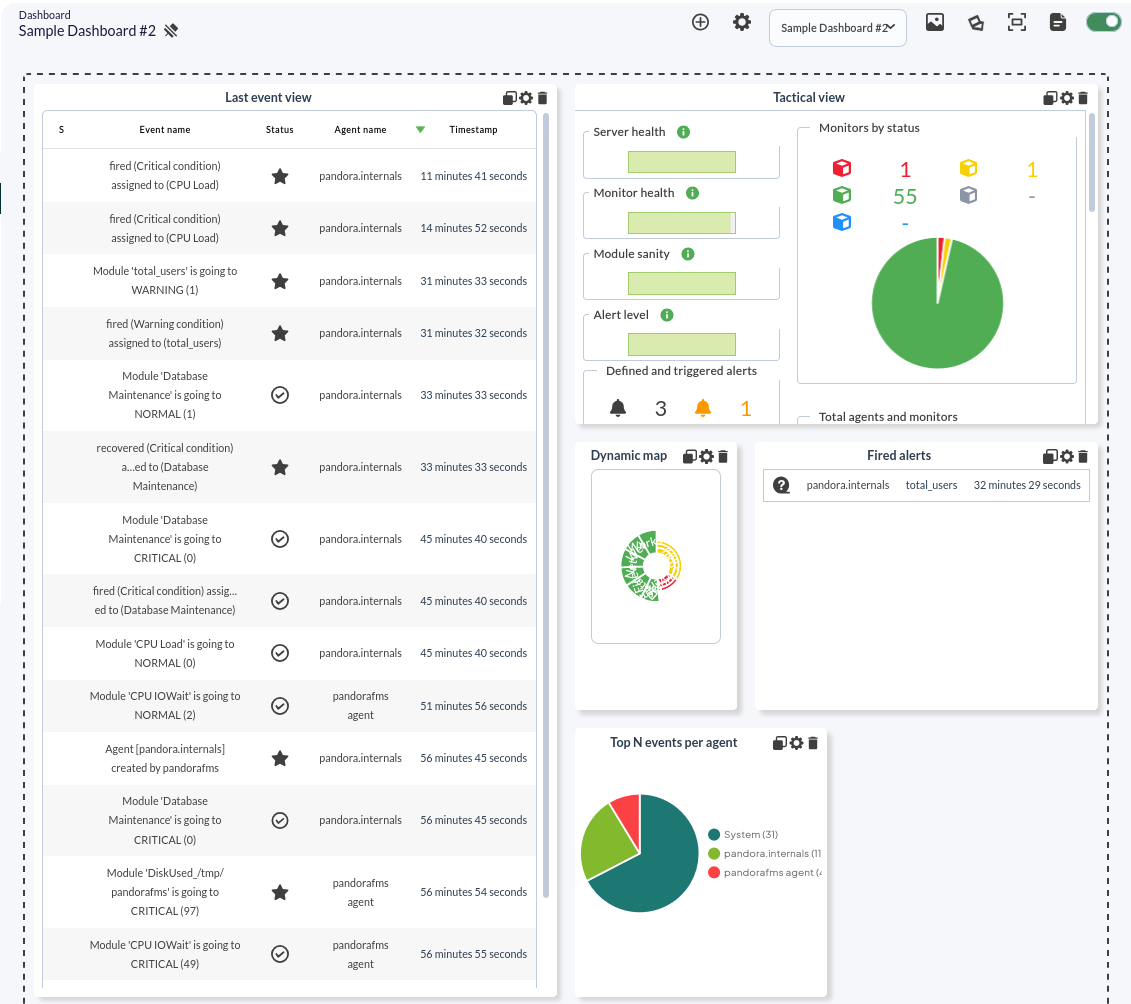Configure the Dynamic map widget
The image size is (1131, 1004).
click(706, 456)
